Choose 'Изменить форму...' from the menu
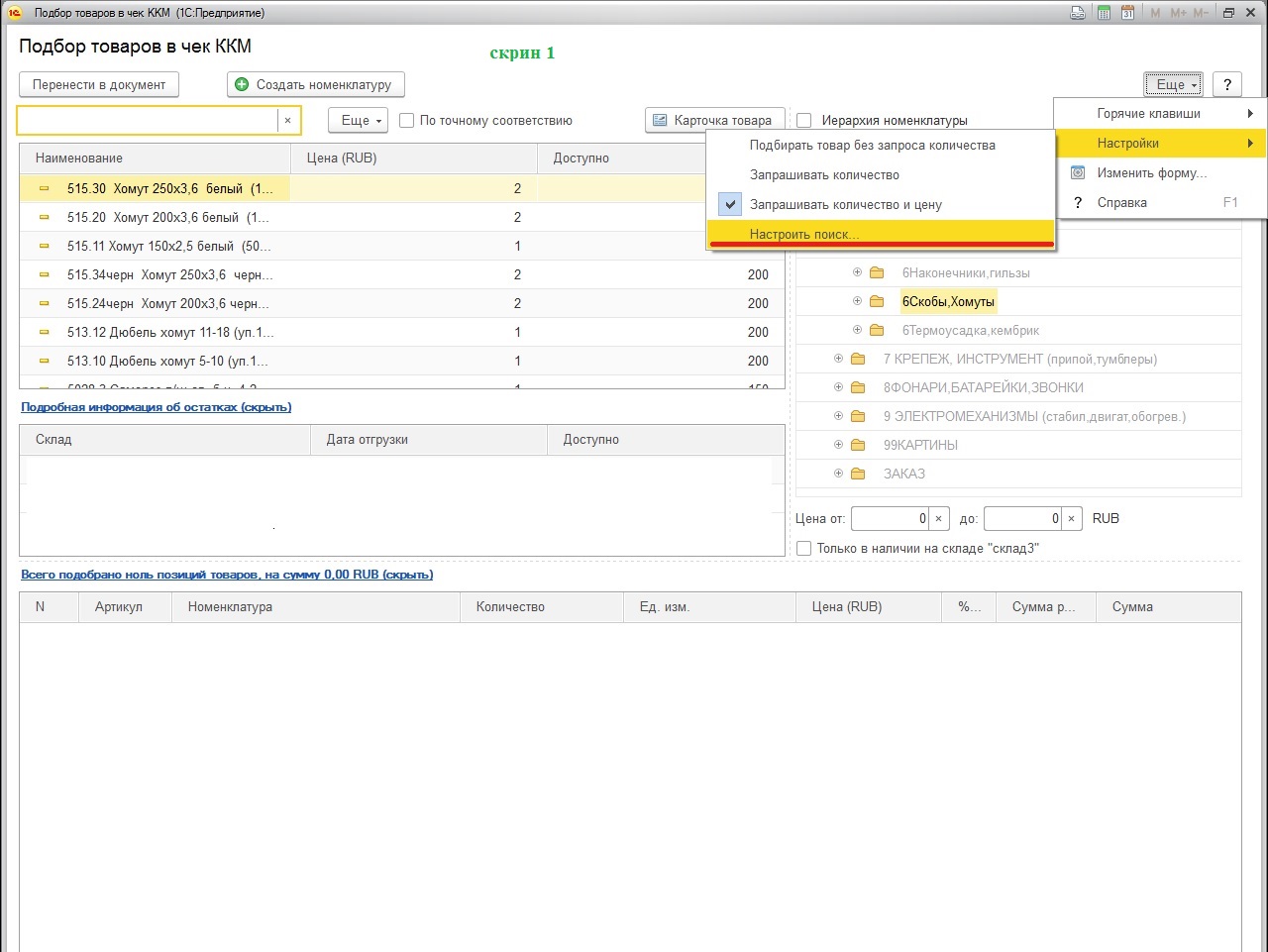The image size is (1268, 952). [x=1151, y=172]
